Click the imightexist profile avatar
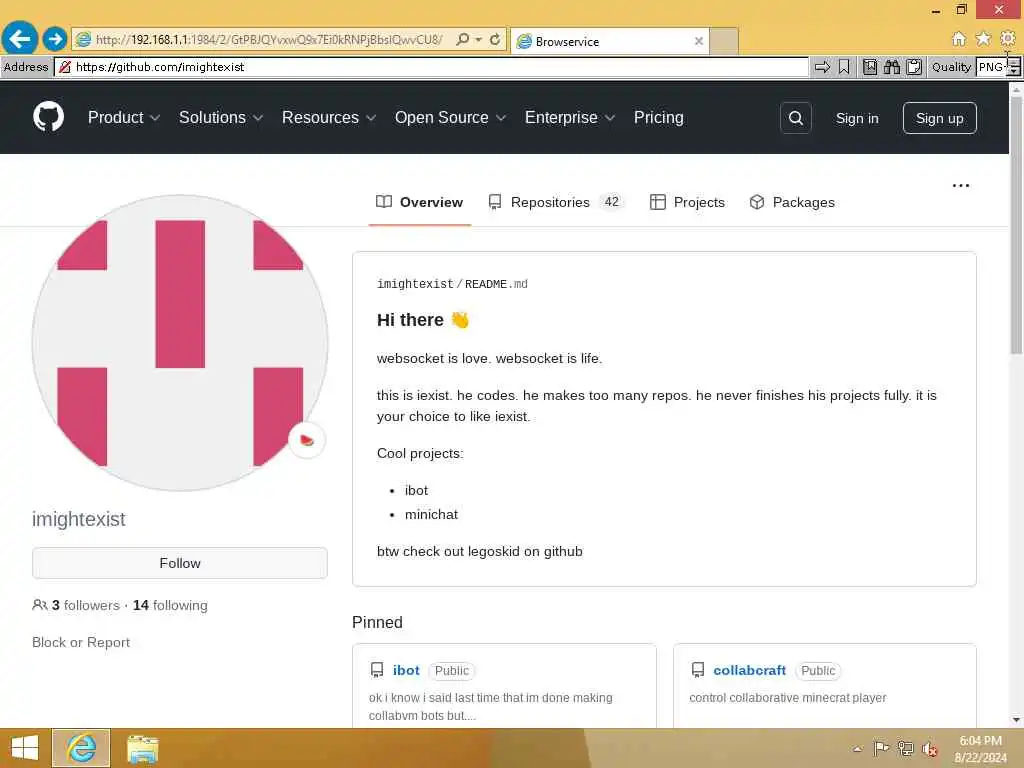Image resolution: width=1024 pixels, height=768 pixels. coord(180,343)
